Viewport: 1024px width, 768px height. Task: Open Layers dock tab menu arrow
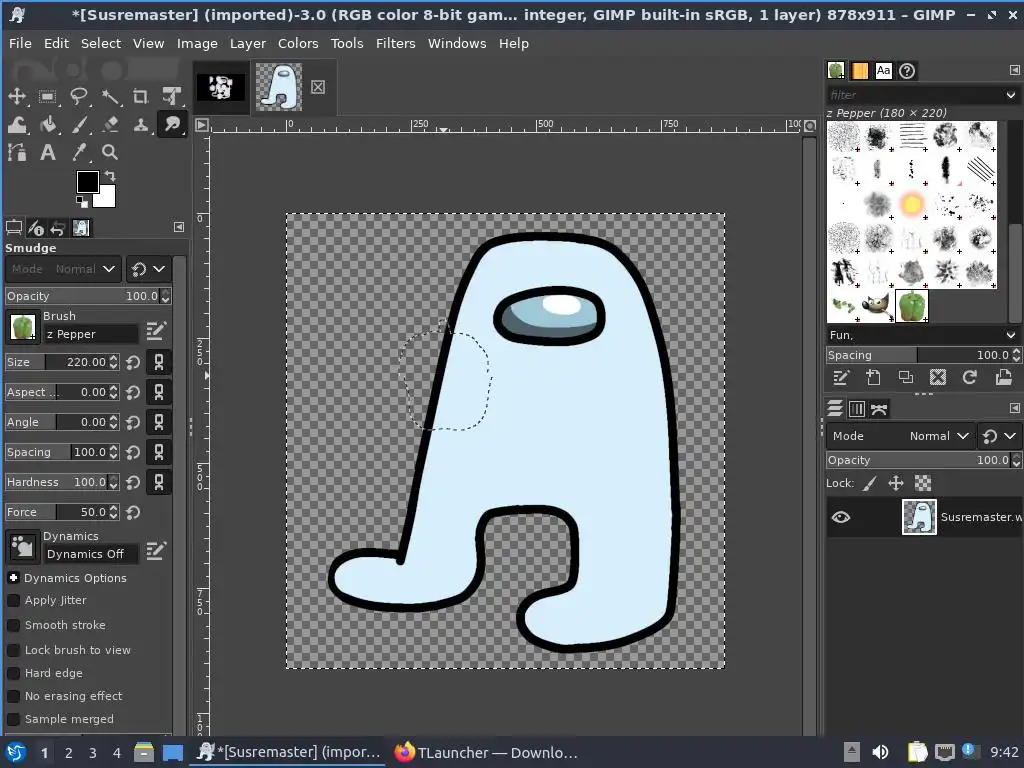click(x=1014, y=408)
